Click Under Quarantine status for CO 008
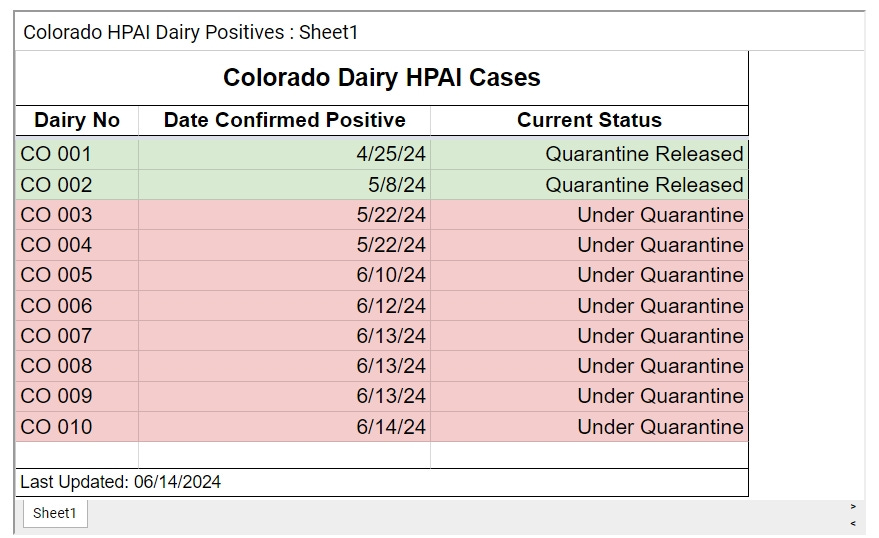 point(589,366)
